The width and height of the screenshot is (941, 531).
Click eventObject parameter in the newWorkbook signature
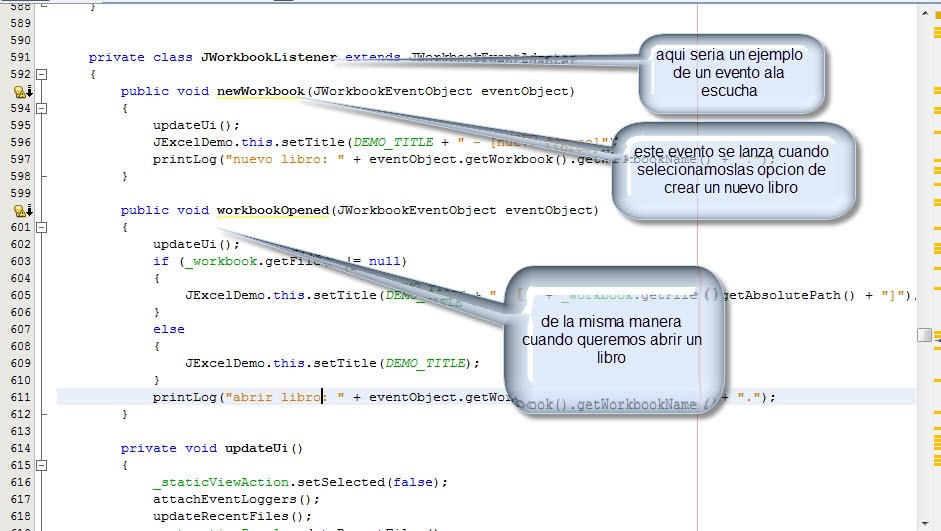coord(525,91)
